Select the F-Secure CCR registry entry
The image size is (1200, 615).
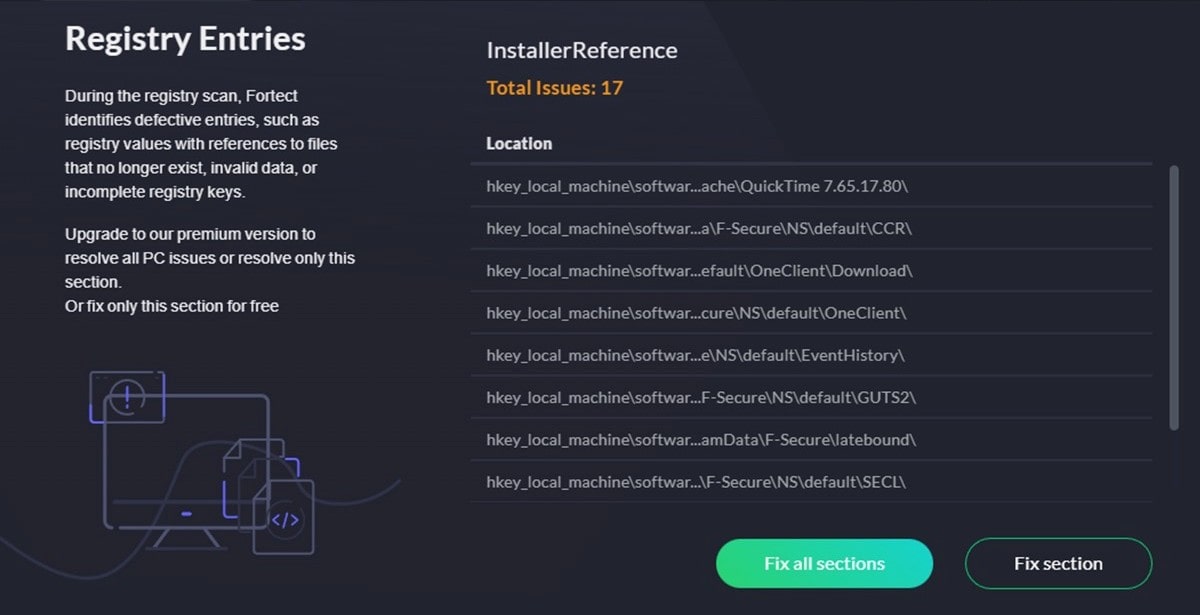[700, 228]
